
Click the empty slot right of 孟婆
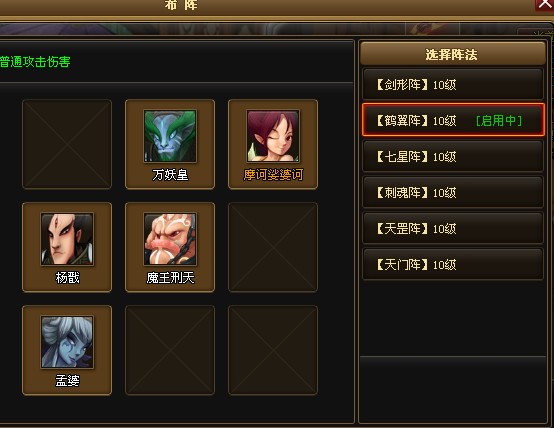click(170, 350)
